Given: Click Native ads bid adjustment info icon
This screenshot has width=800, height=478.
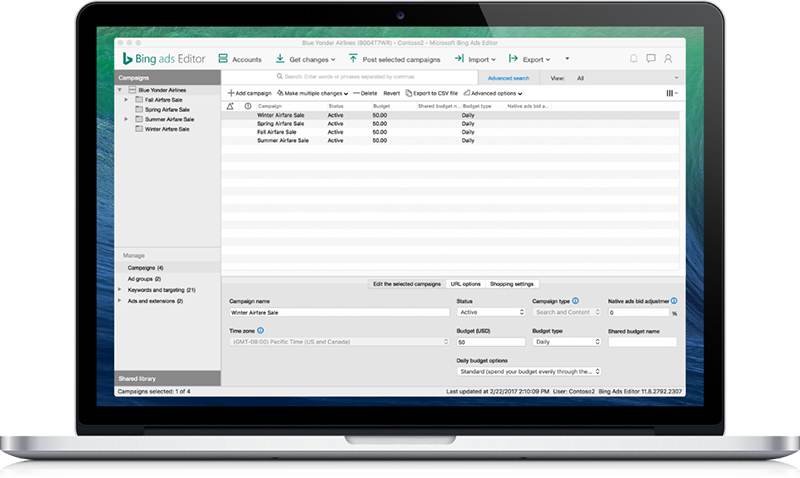Looking at the screenshot, I should (674, 301).
